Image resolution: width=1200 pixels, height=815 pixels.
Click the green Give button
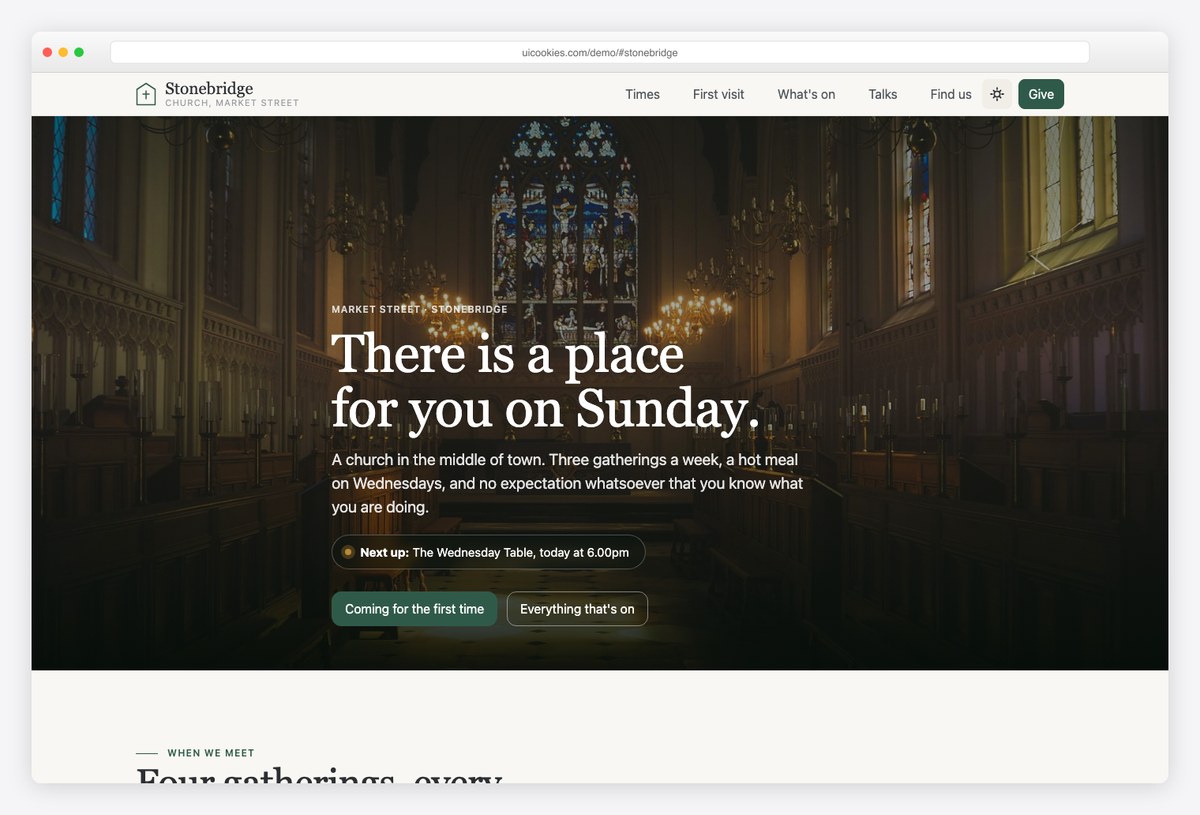click(x=1041, y=94)
